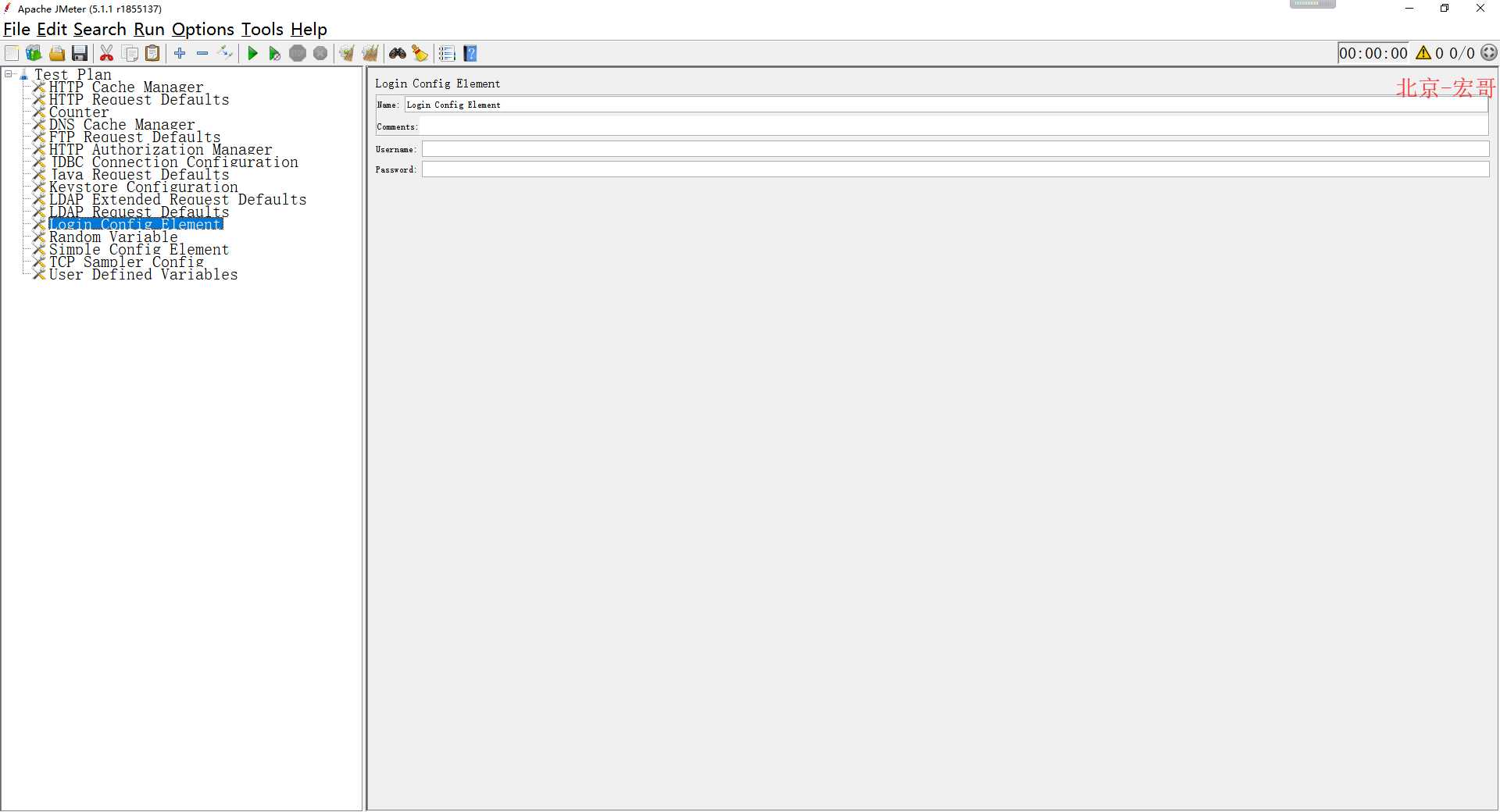The width and height of the screenshot is (1500, 812).
Task: Click the Name input field
Action: coord(946,105)
